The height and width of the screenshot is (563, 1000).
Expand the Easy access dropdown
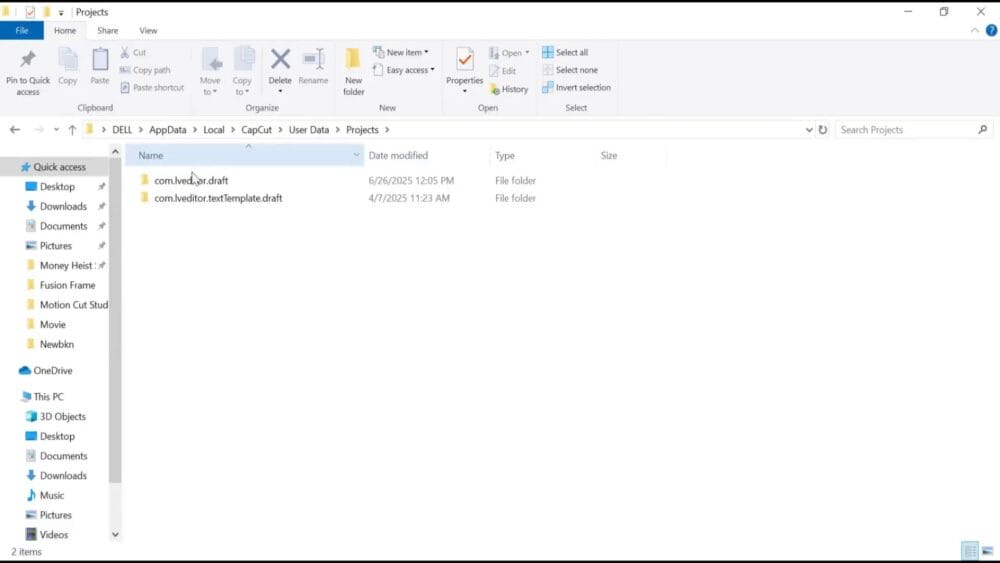pyautogui.click(x=408, y=70)
